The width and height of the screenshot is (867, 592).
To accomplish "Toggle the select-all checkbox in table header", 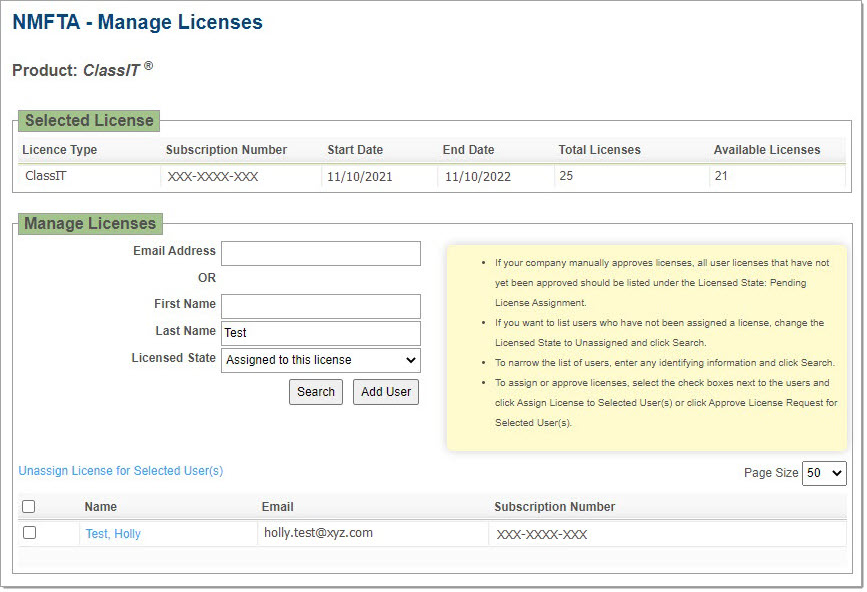I will pyautogui.click(x=29, y=506).
